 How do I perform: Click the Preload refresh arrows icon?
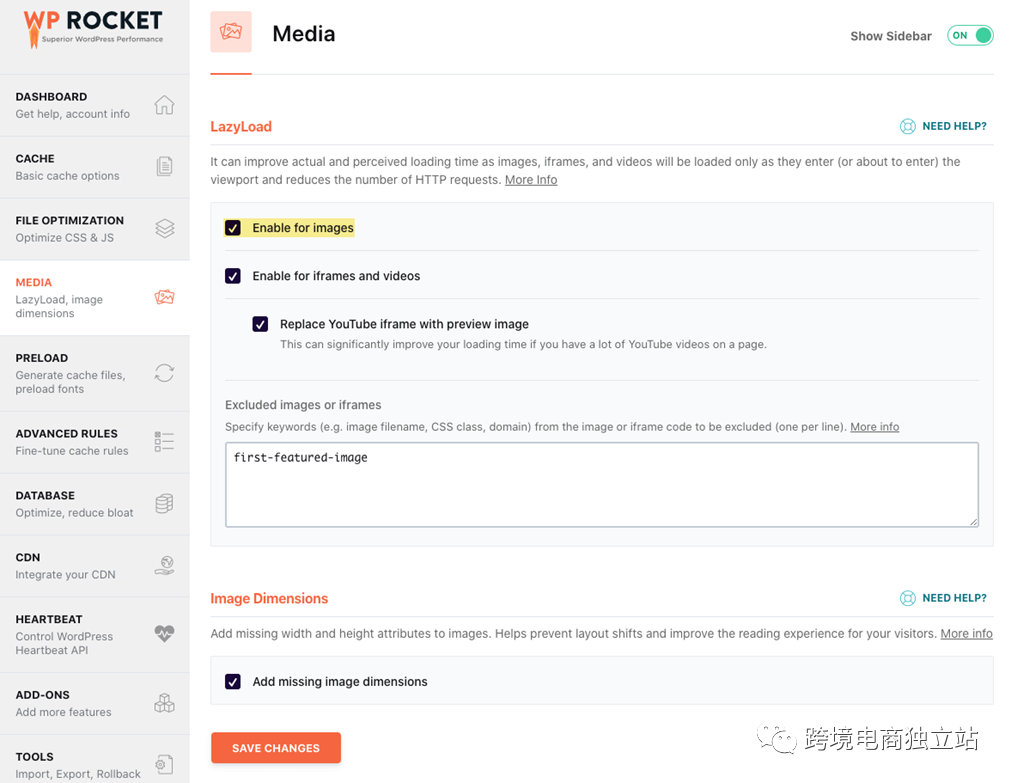[164, 373]
